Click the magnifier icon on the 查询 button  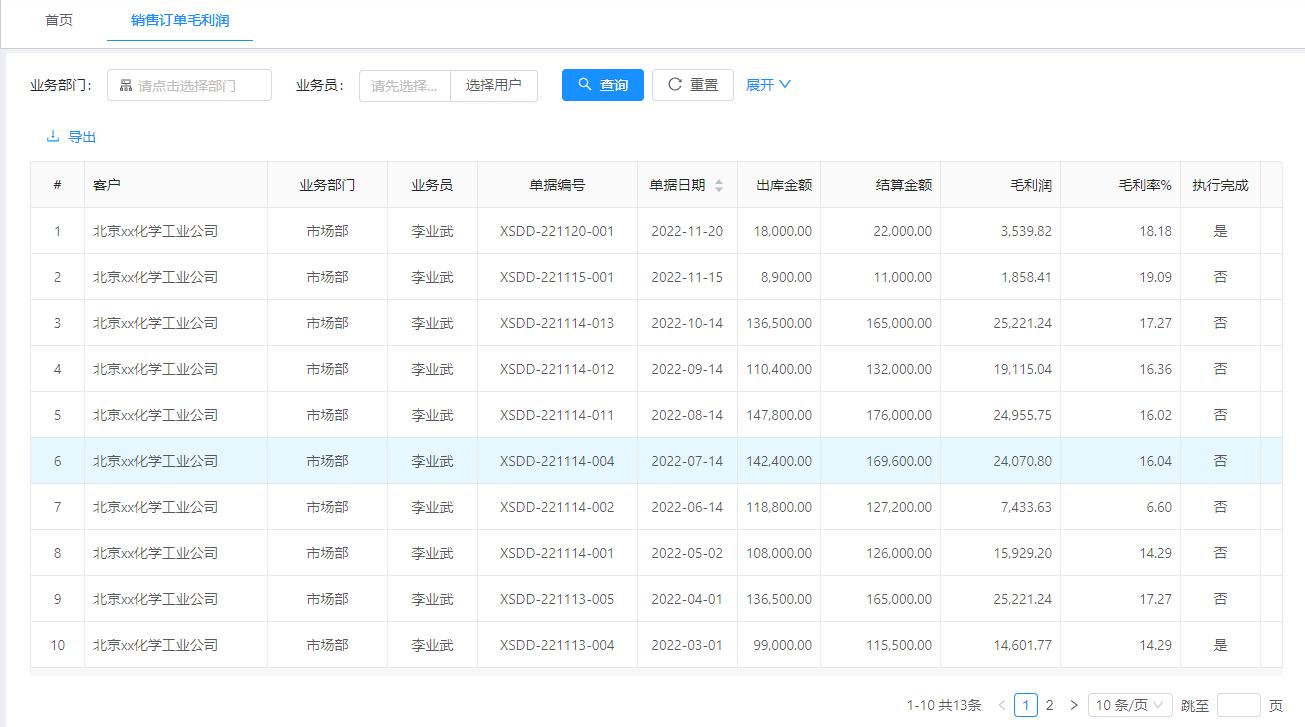pyautogui.click(x=583, y=85)
